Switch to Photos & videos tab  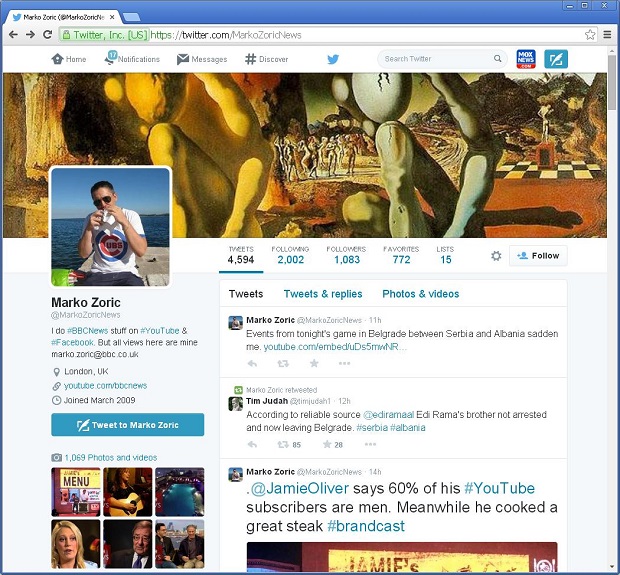pos(420,294)
